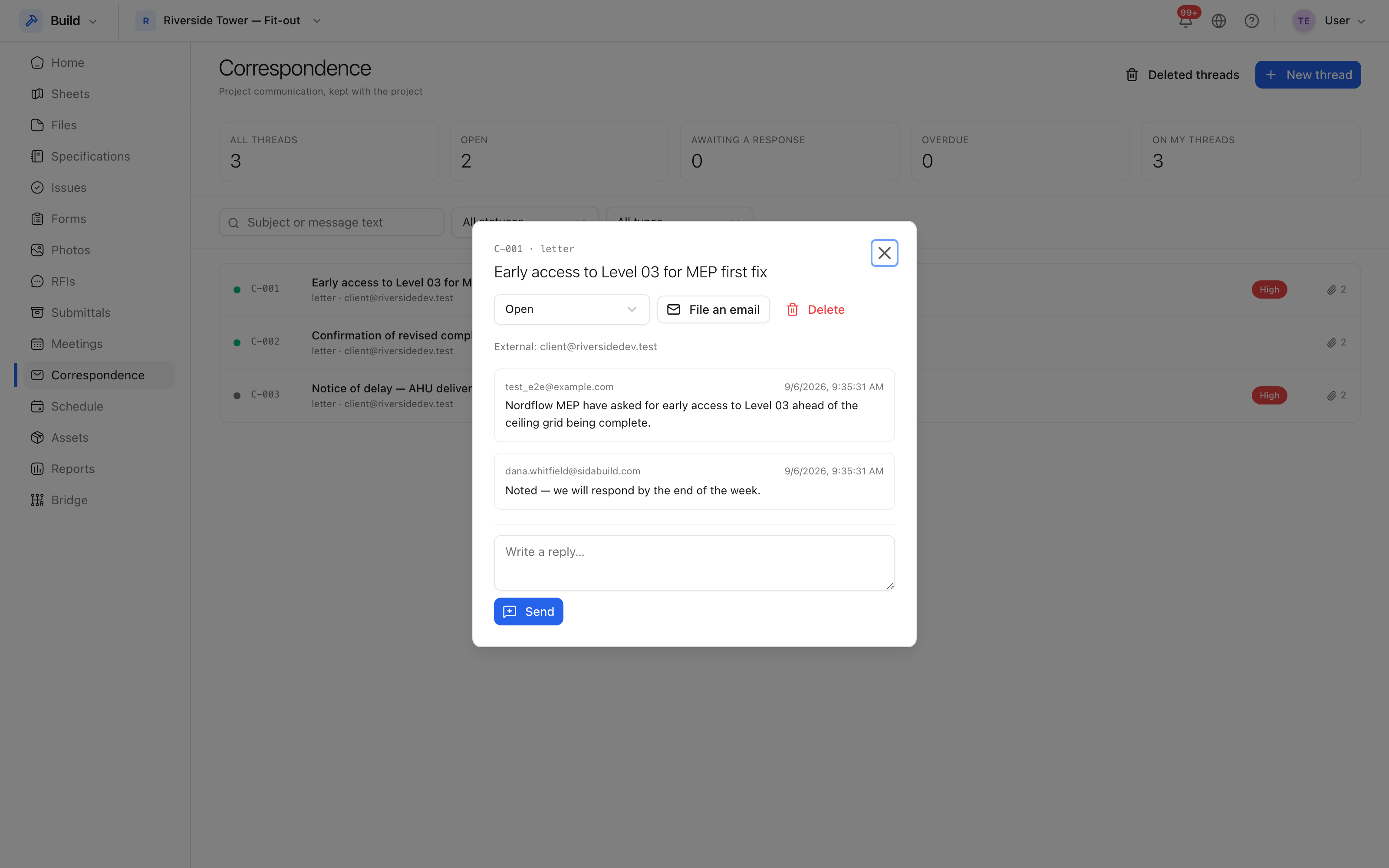Close the C-001 thread dialog

[x=884, y=253]
